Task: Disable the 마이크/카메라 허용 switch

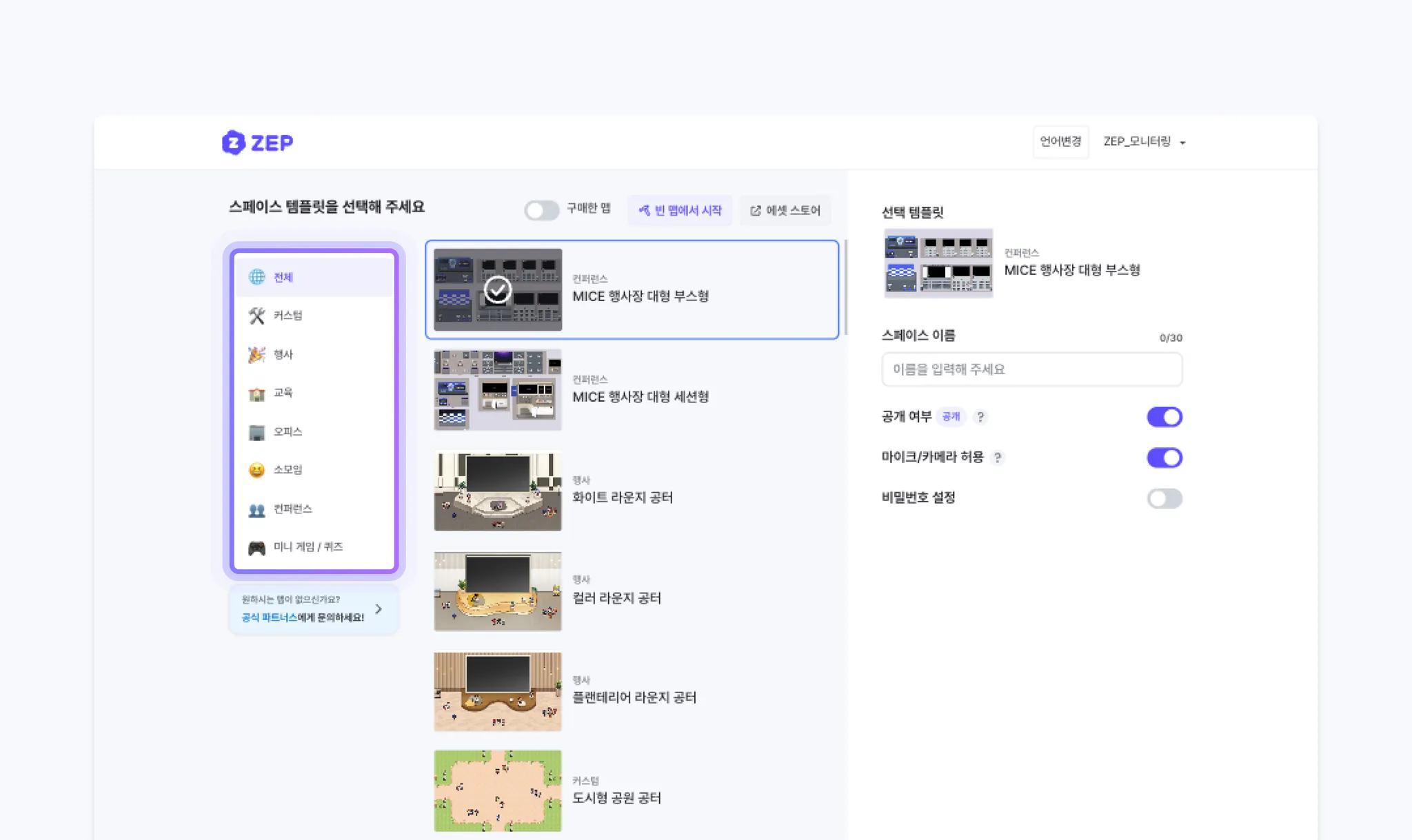Action: [1164, 458]
